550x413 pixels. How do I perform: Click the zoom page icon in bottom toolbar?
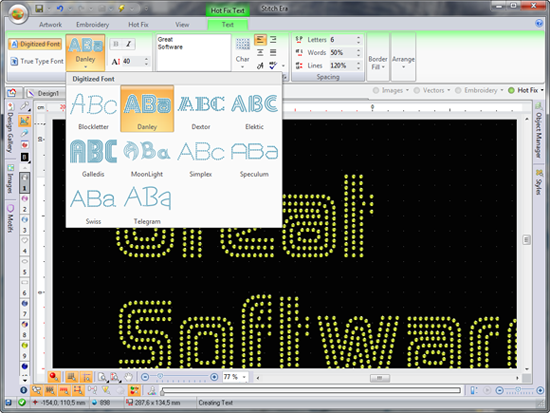point(102,377)
